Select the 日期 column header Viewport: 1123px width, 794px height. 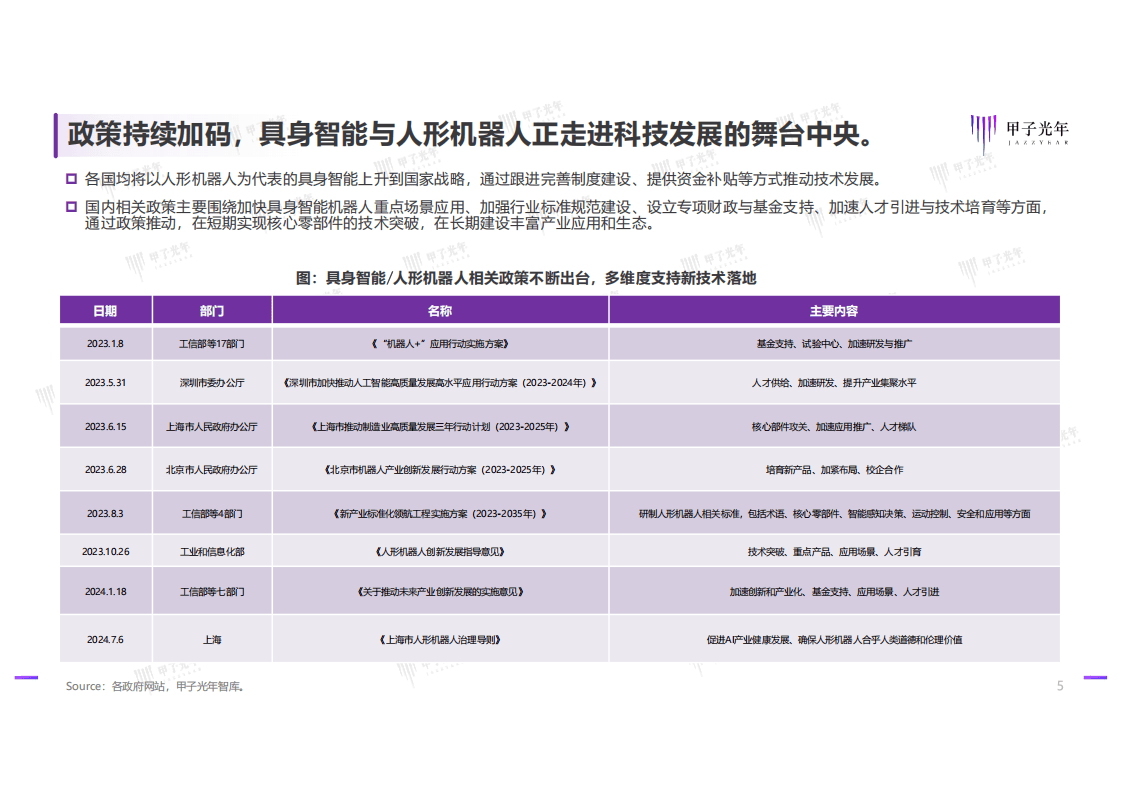click(106, 310)
